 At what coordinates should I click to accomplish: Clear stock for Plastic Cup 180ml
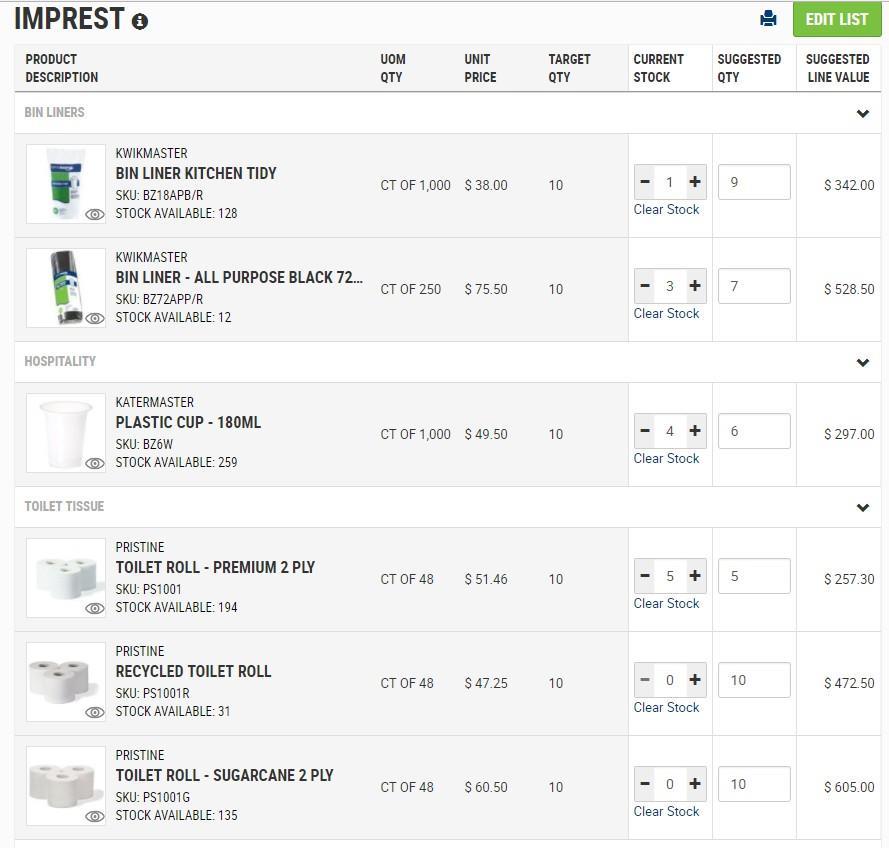point(666,458)
